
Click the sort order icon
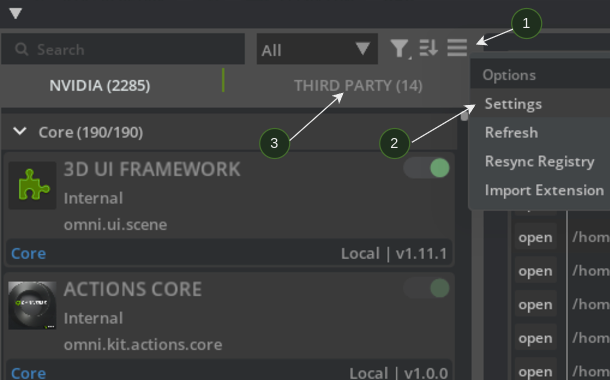click(x=429, y=48)
